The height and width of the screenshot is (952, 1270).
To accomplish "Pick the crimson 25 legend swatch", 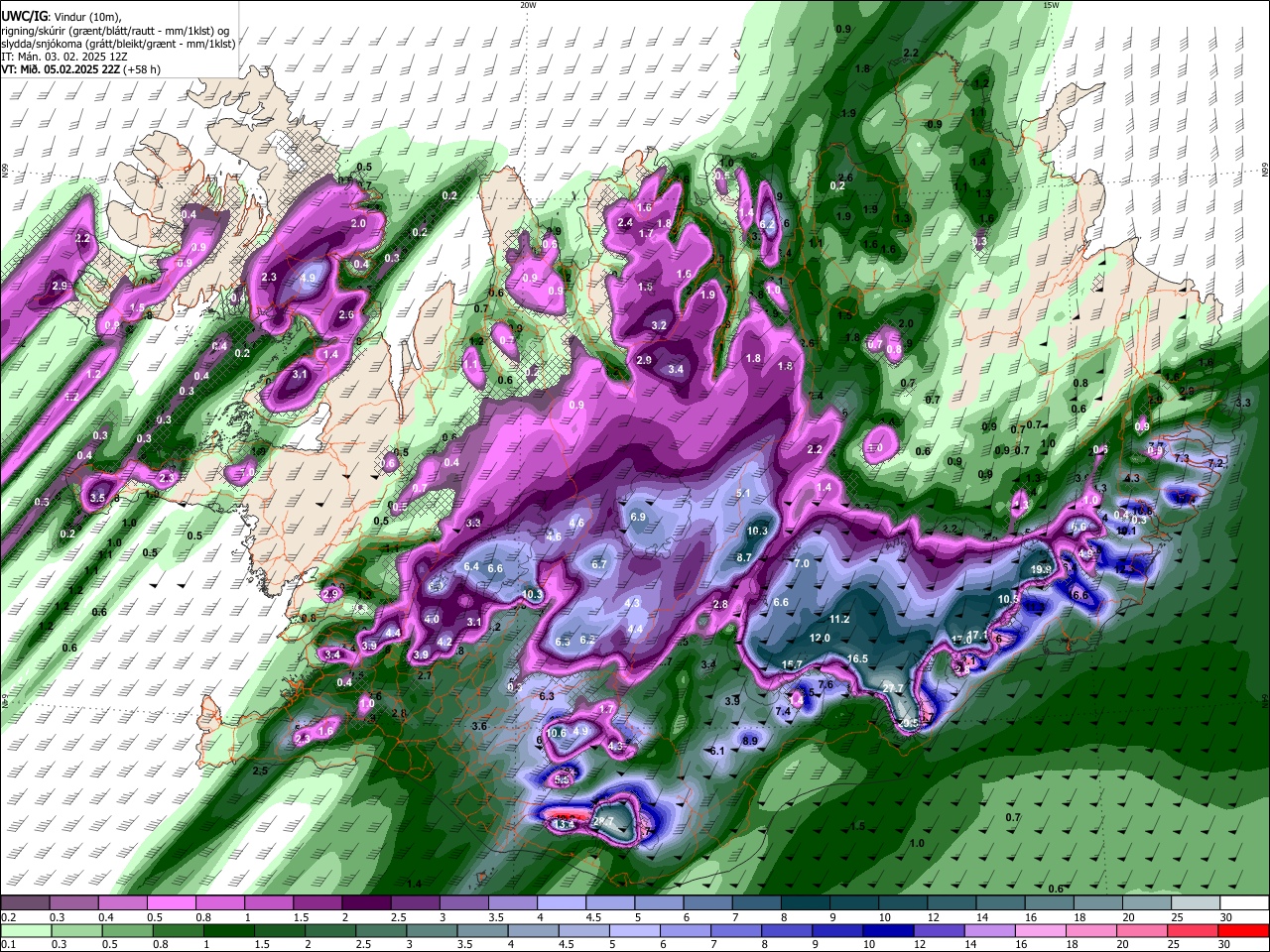I will point(1194,930).
